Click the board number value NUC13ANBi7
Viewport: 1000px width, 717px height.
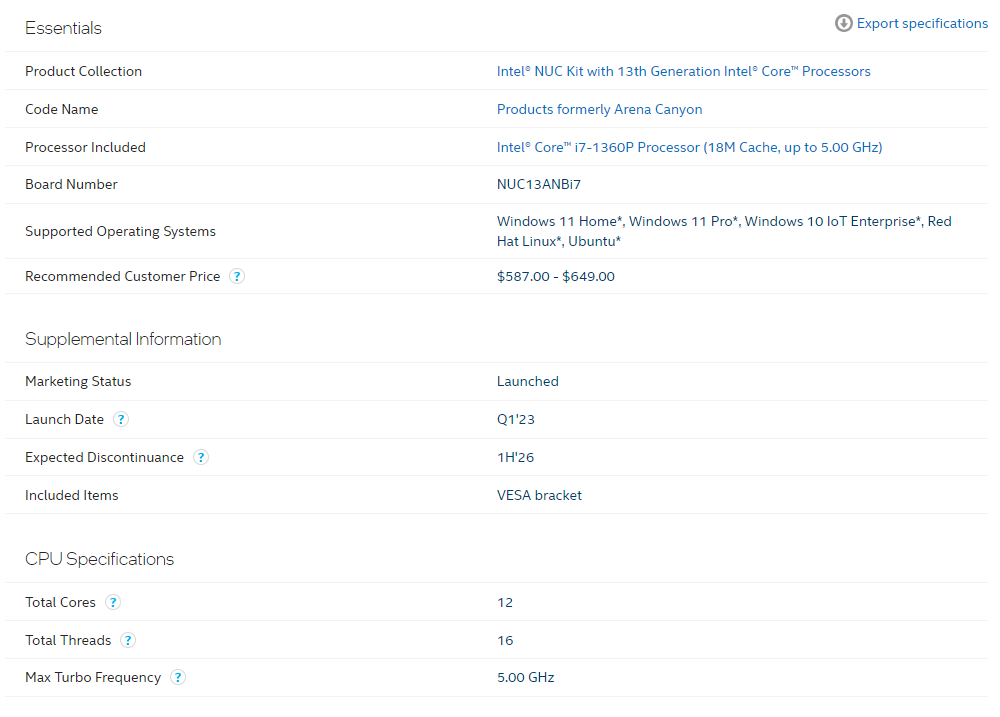pos(539,185)
